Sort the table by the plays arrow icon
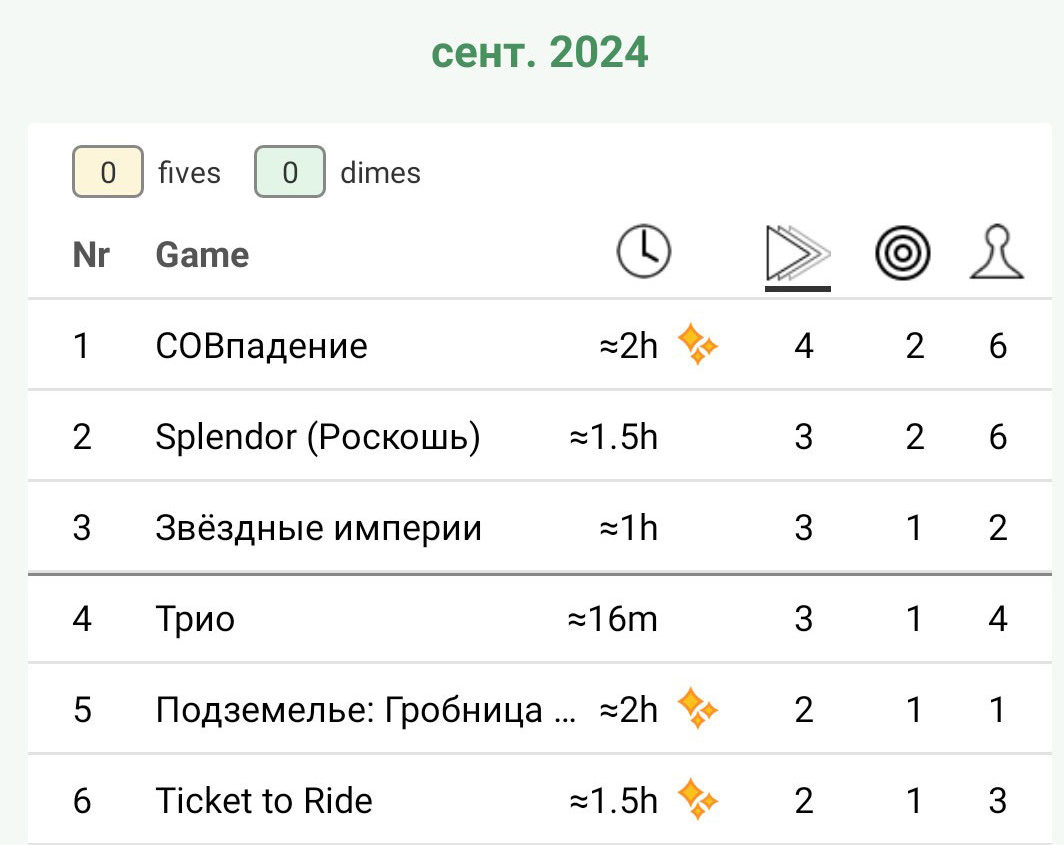The image size is (1064, 845). [x=795, y=253]
